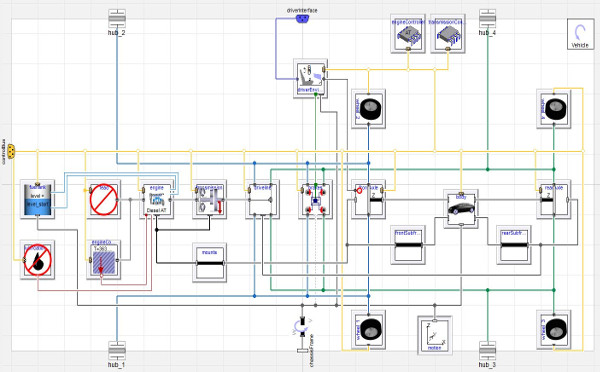This screenshot has width=600, height=372.
Task: Select the mounts block
Action: (x=209, y=263)
